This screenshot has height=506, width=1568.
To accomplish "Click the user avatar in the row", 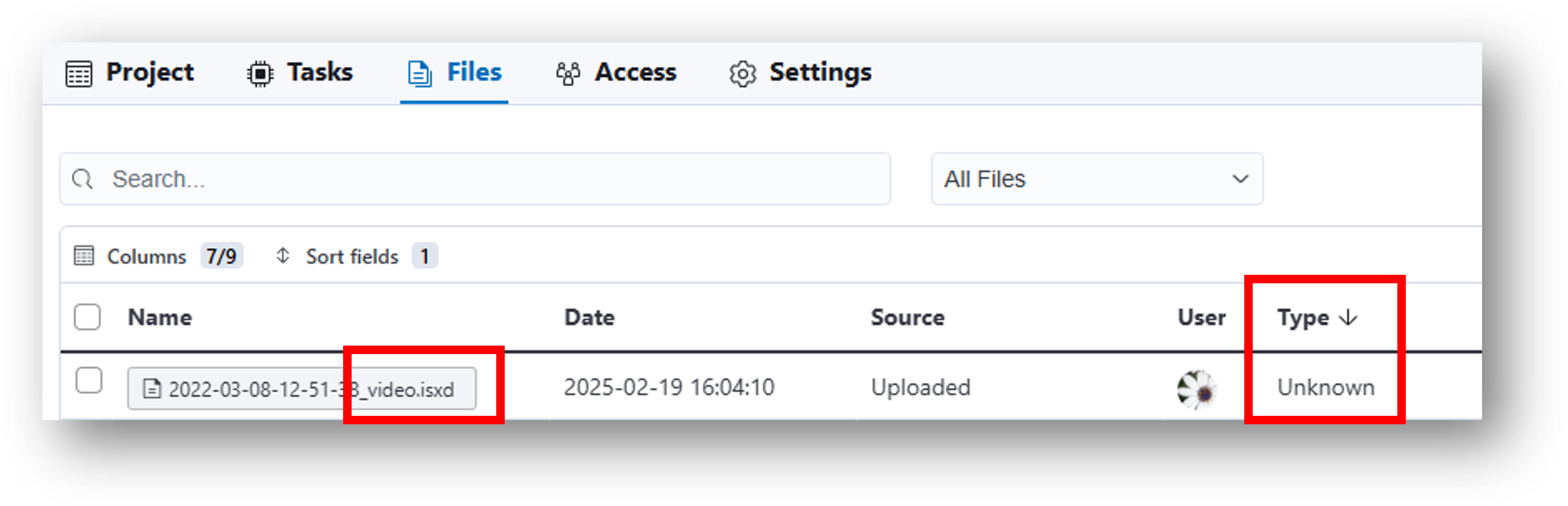I will pos(1196,390).
